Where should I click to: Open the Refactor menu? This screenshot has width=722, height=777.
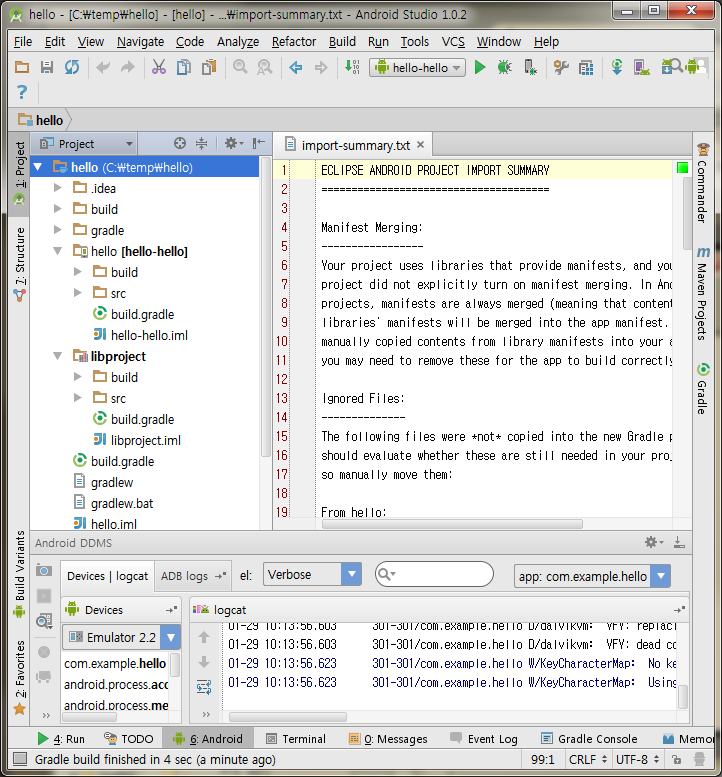tap(294, 42)
